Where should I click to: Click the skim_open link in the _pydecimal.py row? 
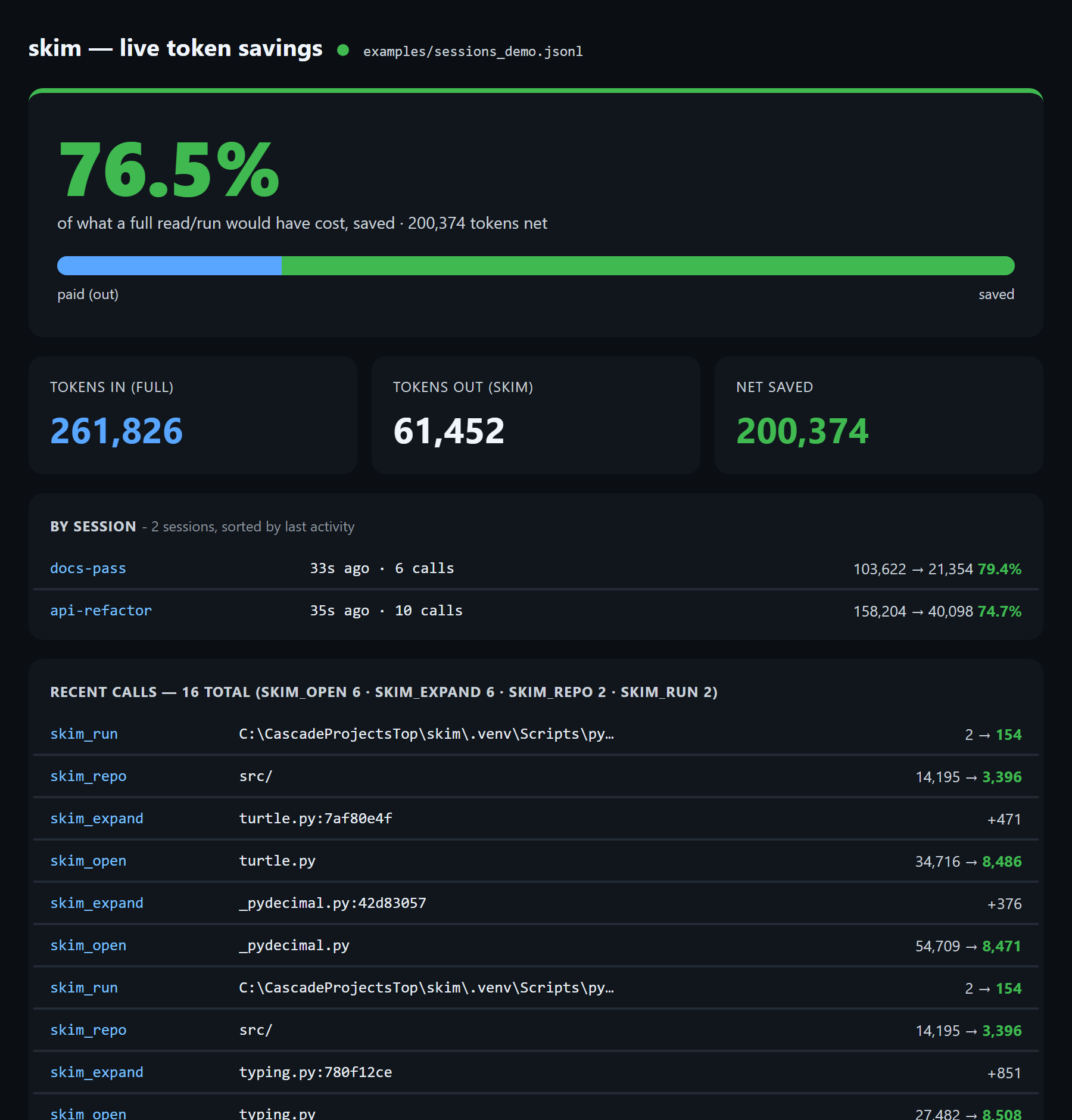pos(88,945)
